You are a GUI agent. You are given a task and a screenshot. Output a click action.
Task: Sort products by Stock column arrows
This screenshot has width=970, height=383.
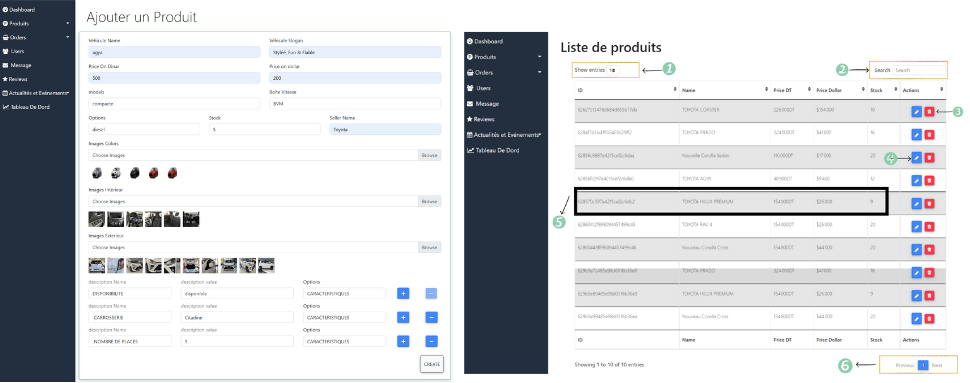tap(896, 90)
